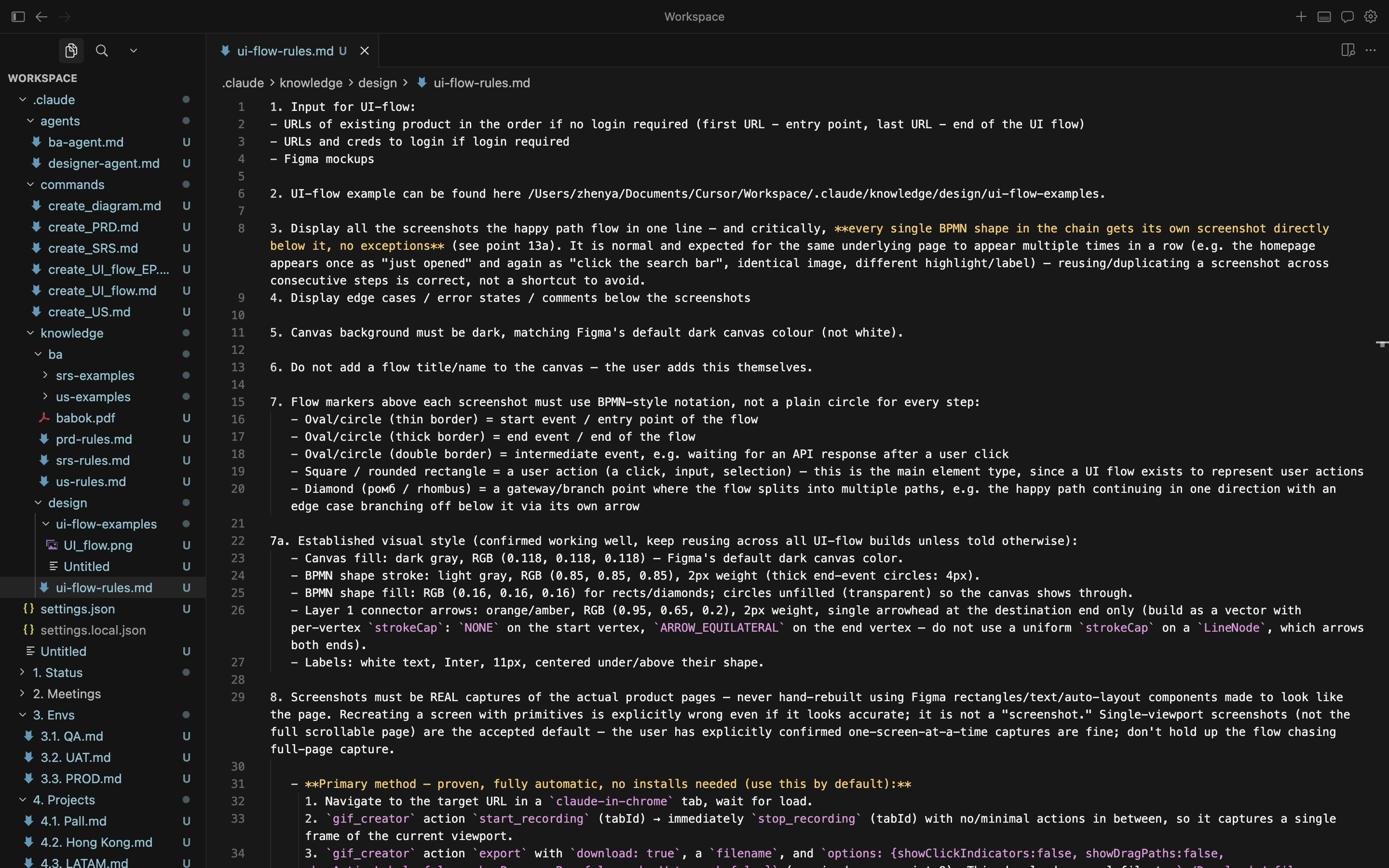1389x868 pixels.
Task: Open the Search view icon
Action: tap(102, 51)
